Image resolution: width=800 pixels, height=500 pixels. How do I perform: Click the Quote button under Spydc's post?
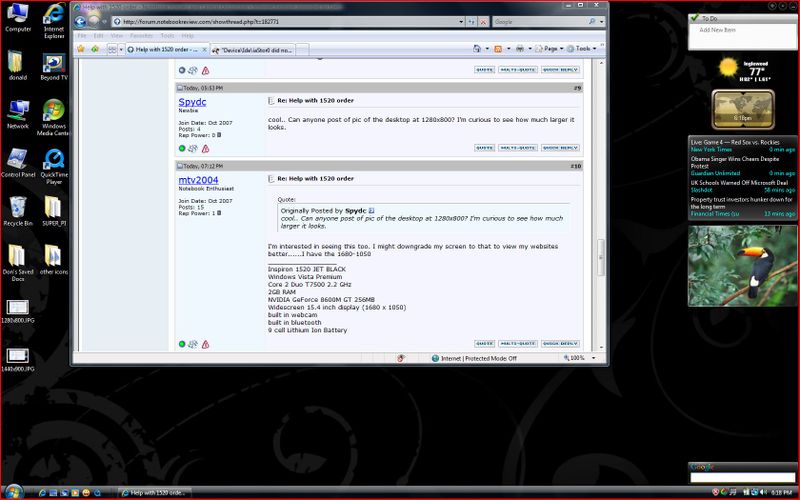coord(484,148)
